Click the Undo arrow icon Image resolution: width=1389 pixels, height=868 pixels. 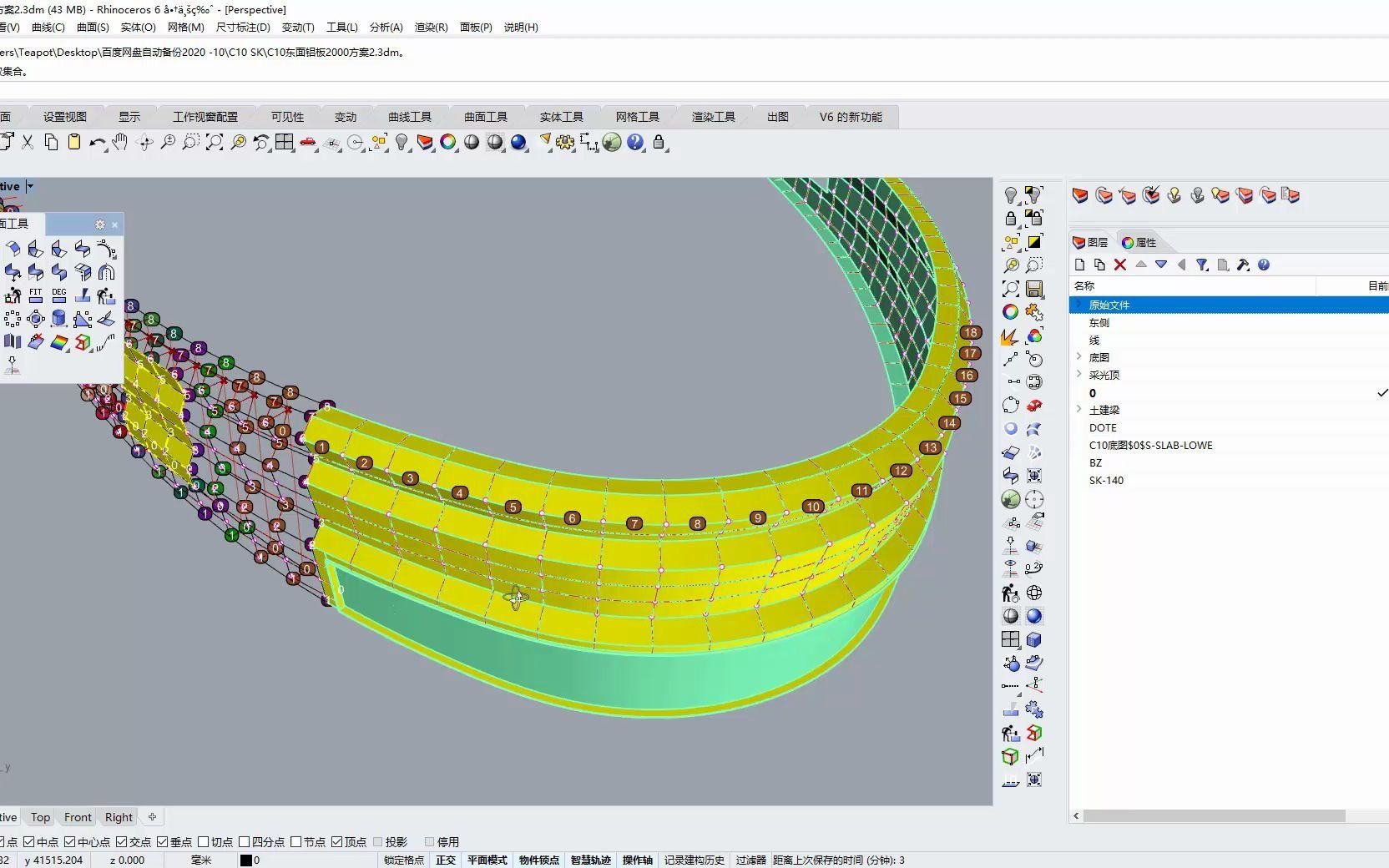[x=98, y=143]
